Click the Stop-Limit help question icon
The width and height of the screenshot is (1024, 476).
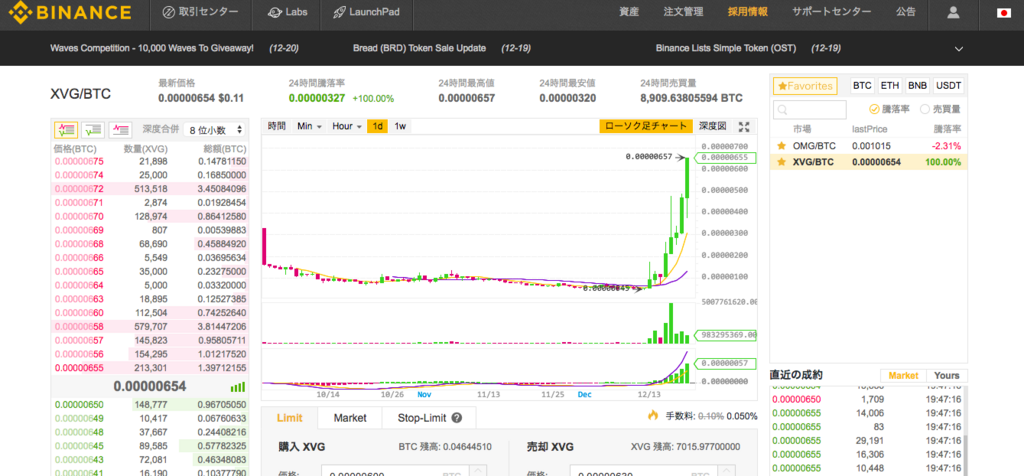pos(457,418)
